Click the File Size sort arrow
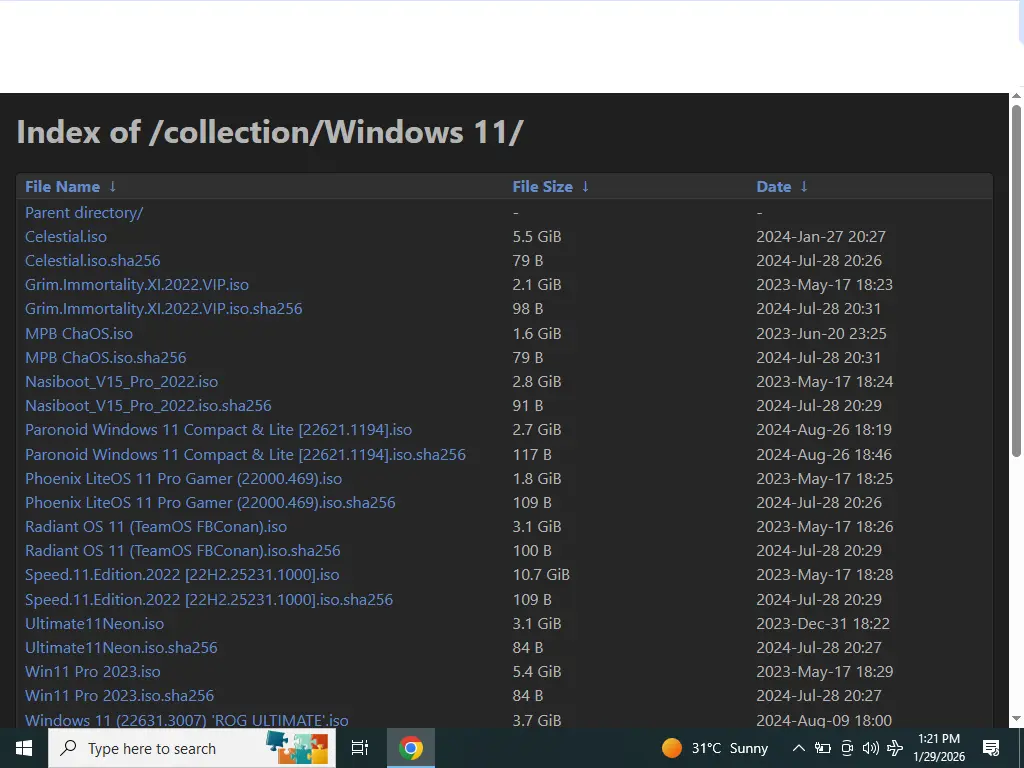The width and height of the screenshot is (1024, 768). 585,187
